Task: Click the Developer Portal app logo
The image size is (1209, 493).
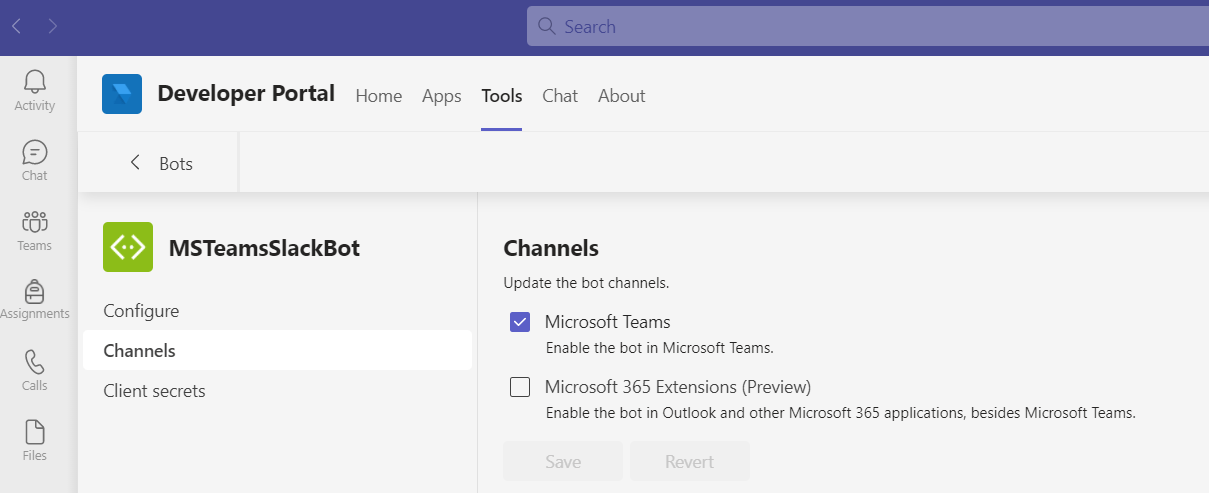Action: tap(122, 94)
